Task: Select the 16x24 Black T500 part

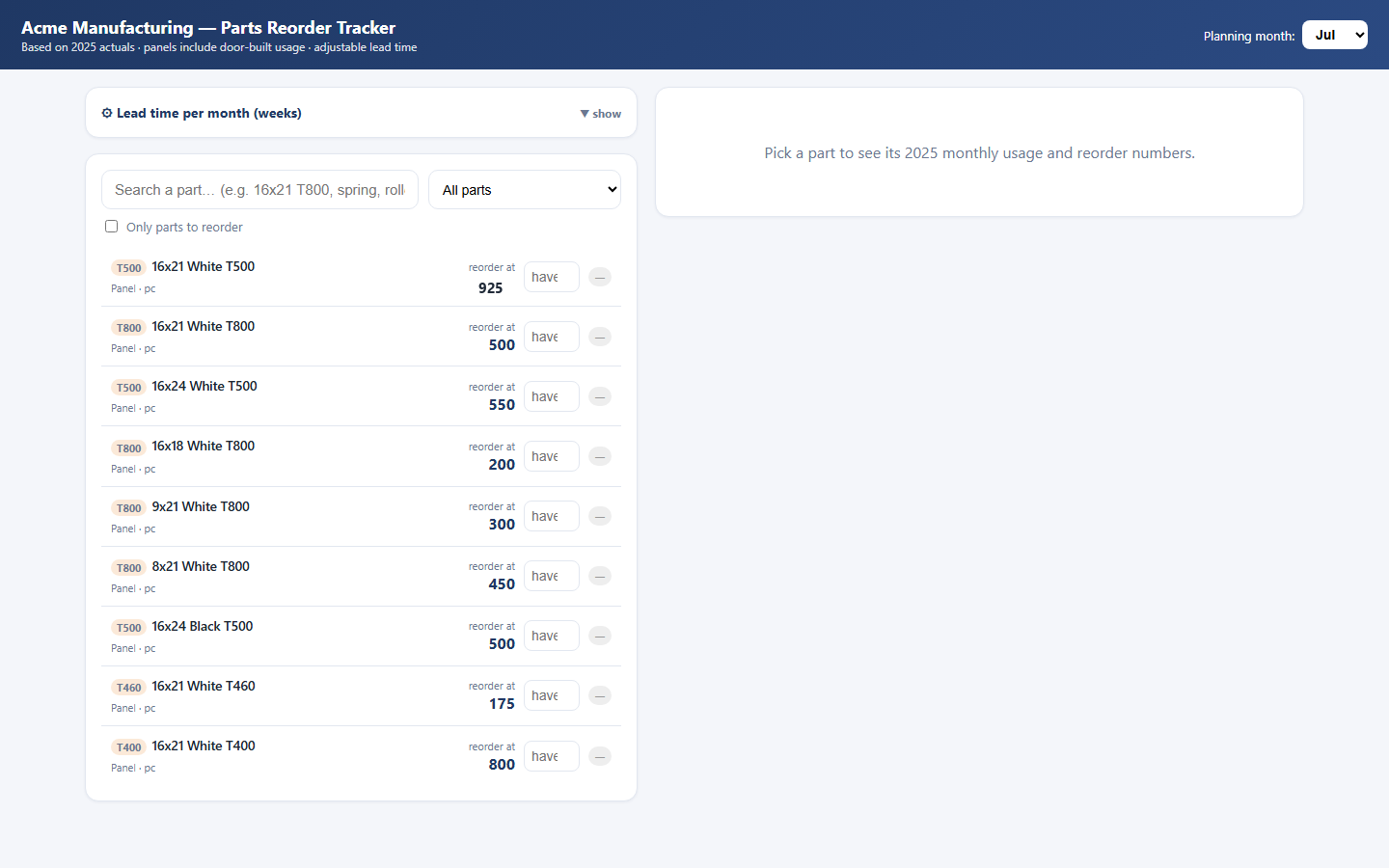Action: [361, 637]
